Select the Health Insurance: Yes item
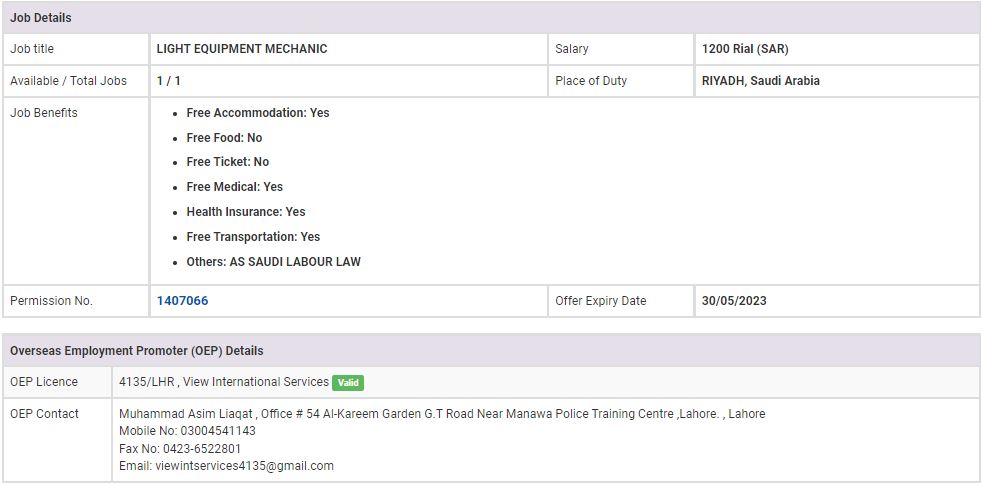Viewport: 983px width, 485px height. (245, 212)
